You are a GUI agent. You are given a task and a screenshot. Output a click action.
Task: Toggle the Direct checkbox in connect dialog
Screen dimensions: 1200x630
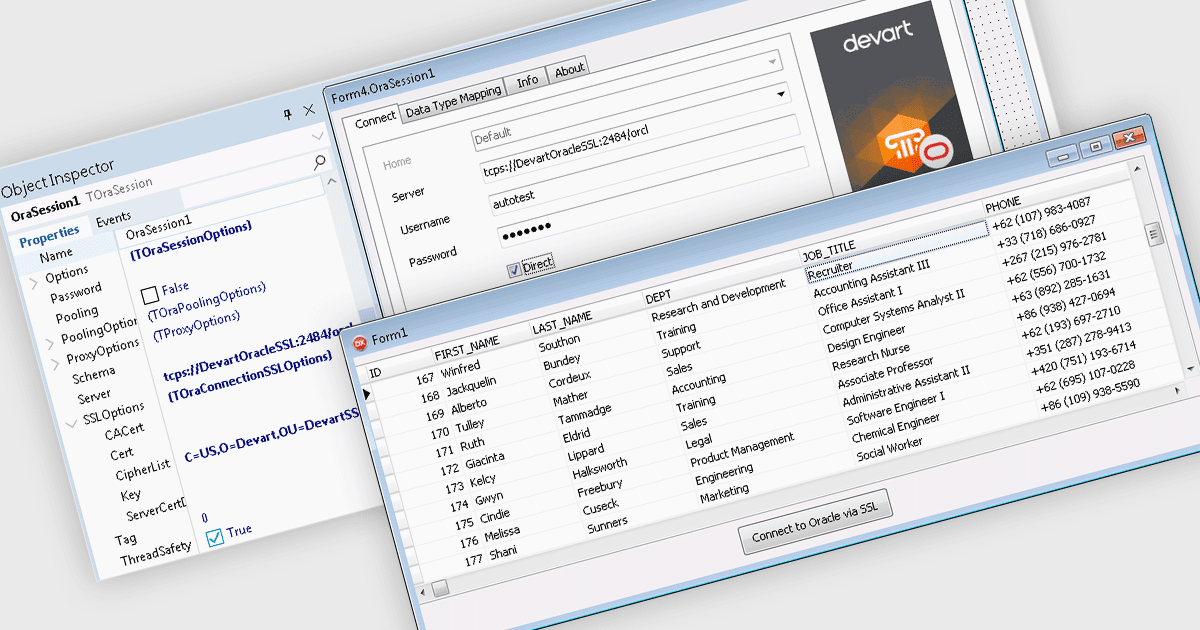515,268
